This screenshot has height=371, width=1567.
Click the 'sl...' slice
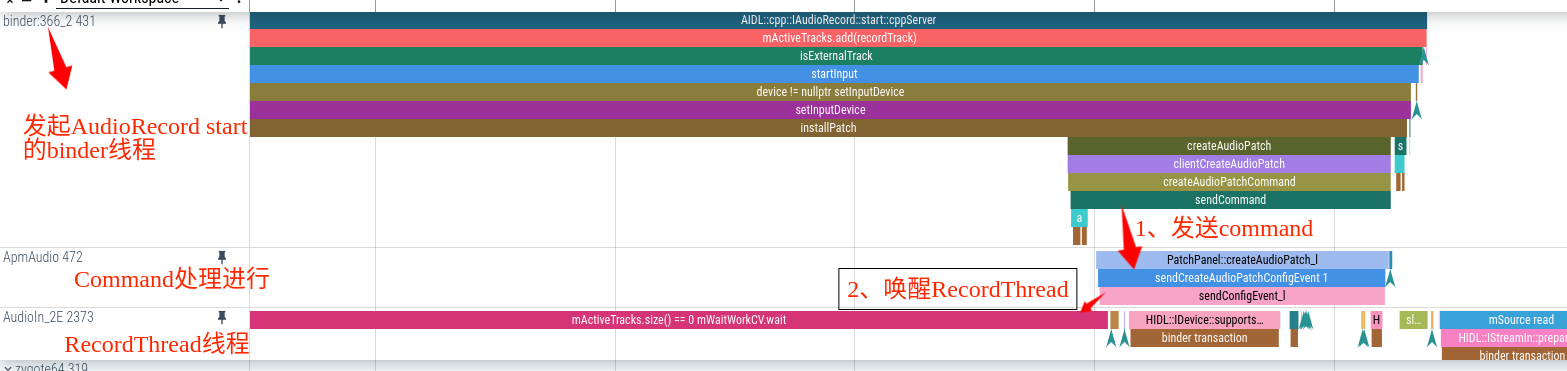pyautogui.click(x=1413, y=320)
